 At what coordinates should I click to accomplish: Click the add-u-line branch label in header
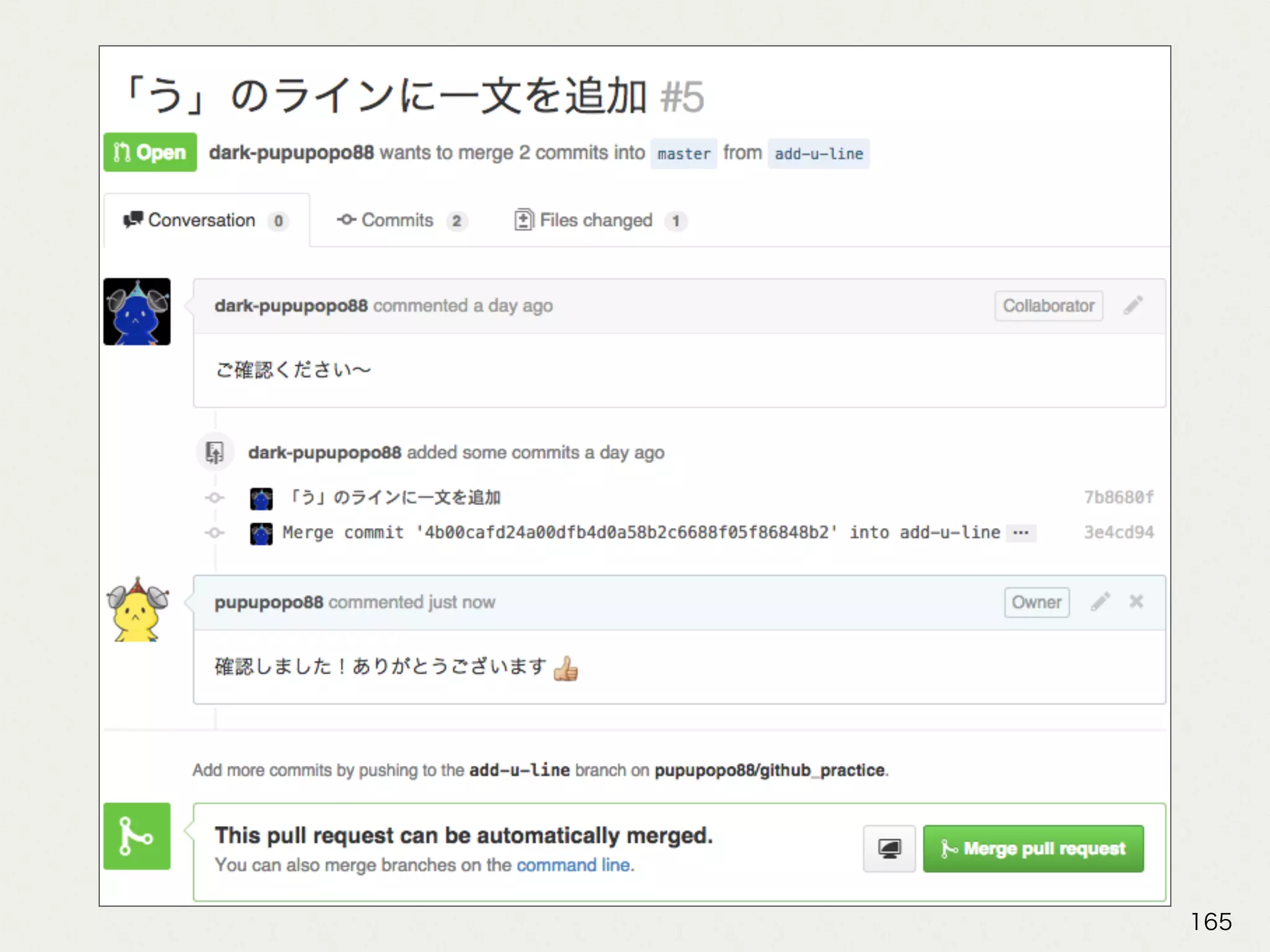point(819,154)
